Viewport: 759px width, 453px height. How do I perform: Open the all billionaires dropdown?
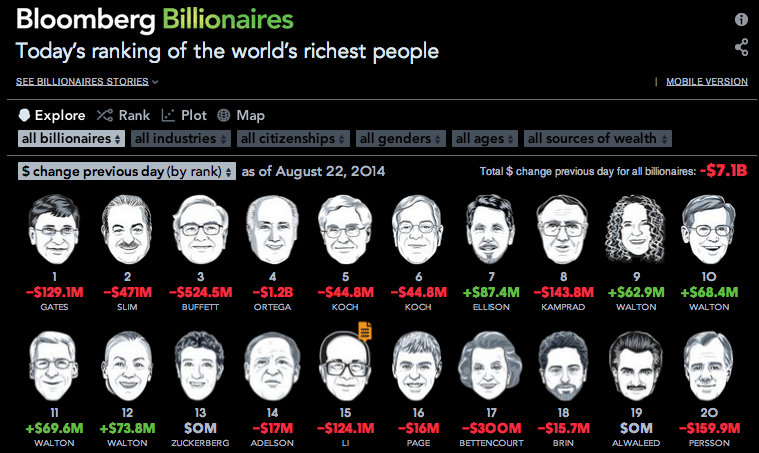click(x=71, y=139)
